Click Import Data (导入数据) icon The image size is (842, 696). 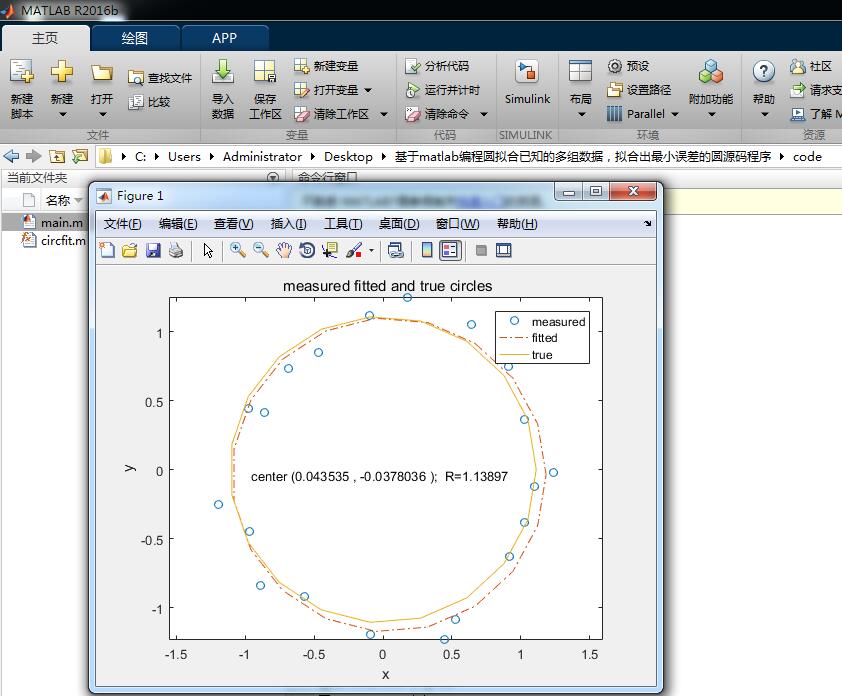[222, 72]
